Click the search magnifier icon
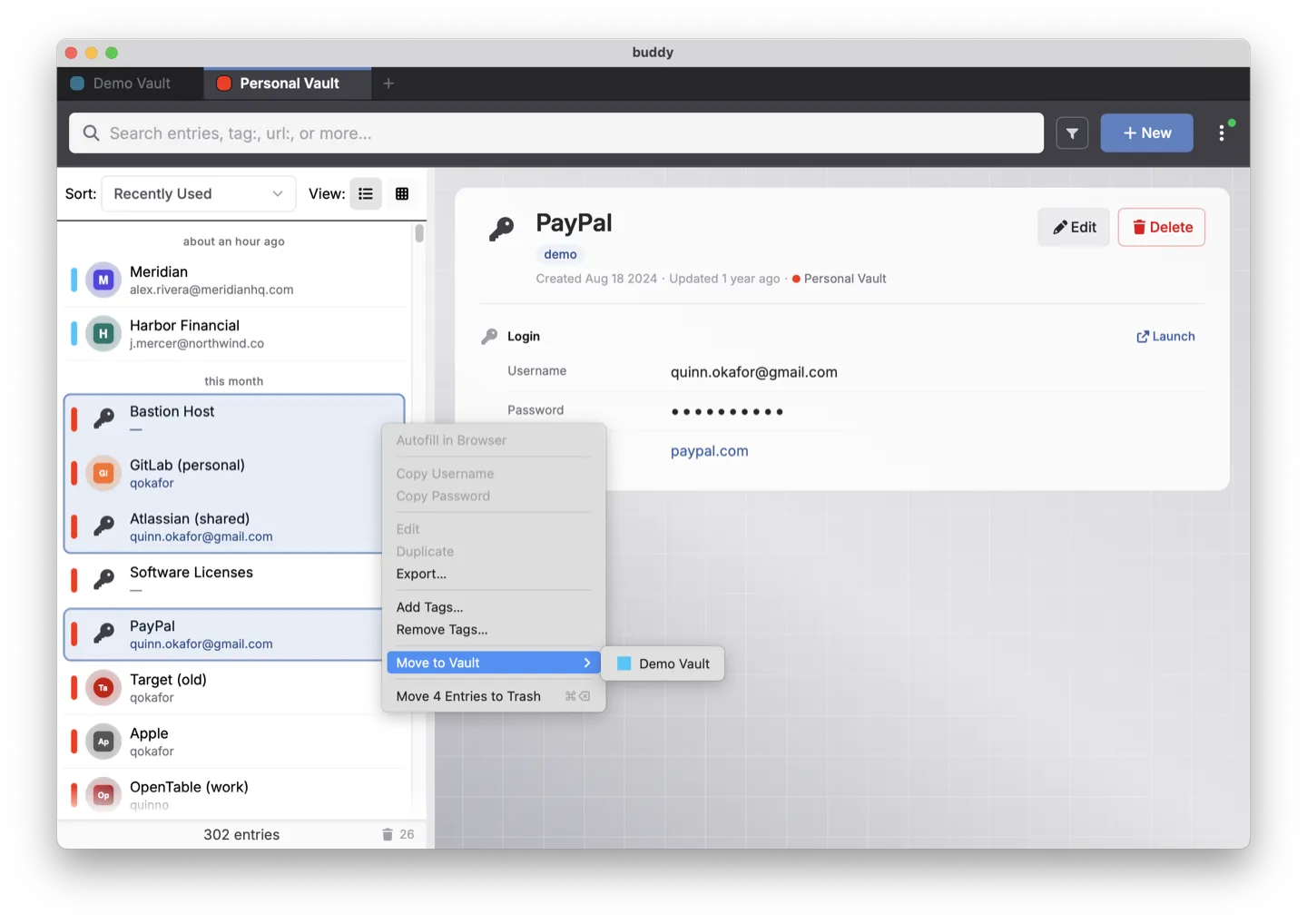 (91, 133)
